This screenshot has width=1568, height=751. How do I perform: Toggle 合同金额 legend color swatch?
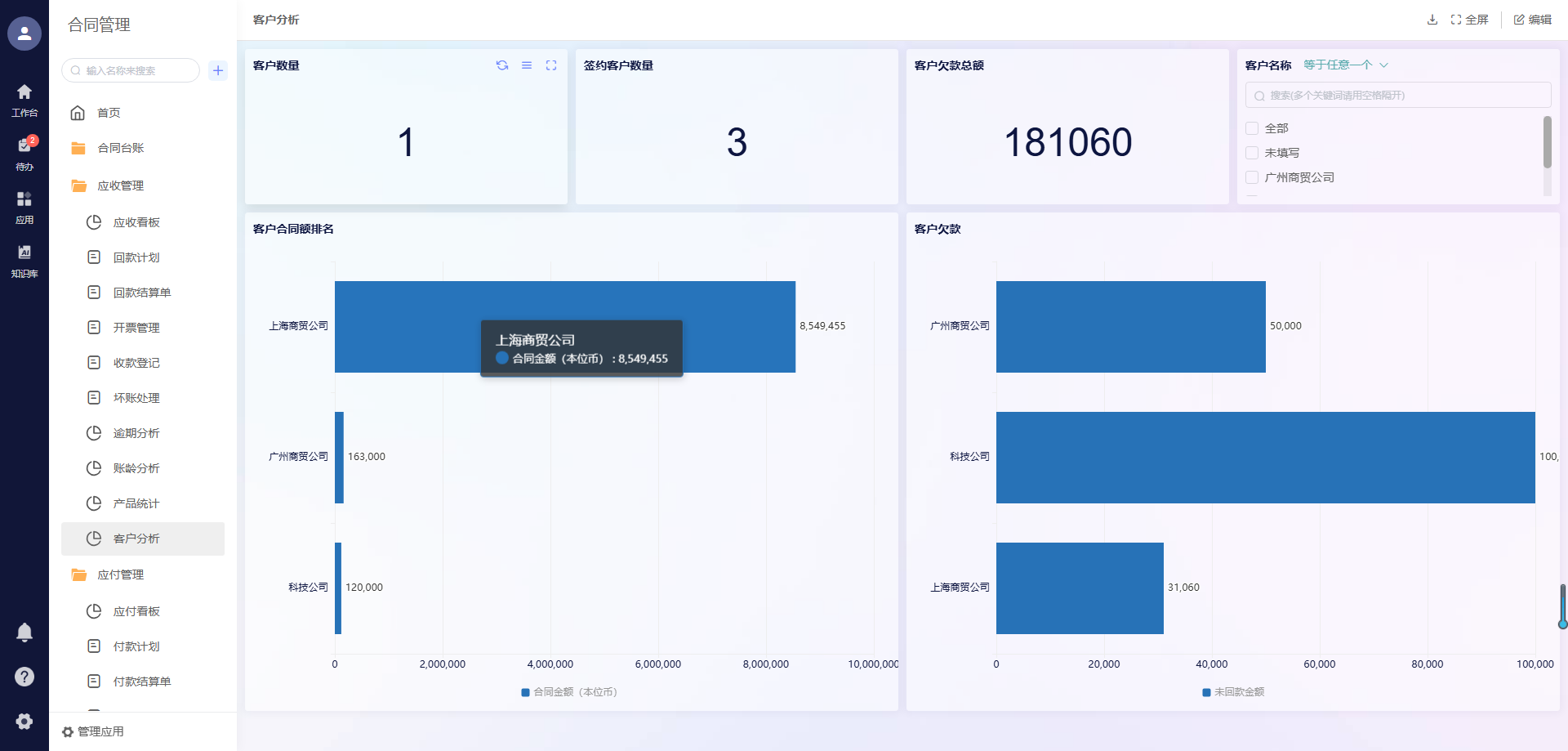coord(525,692)
